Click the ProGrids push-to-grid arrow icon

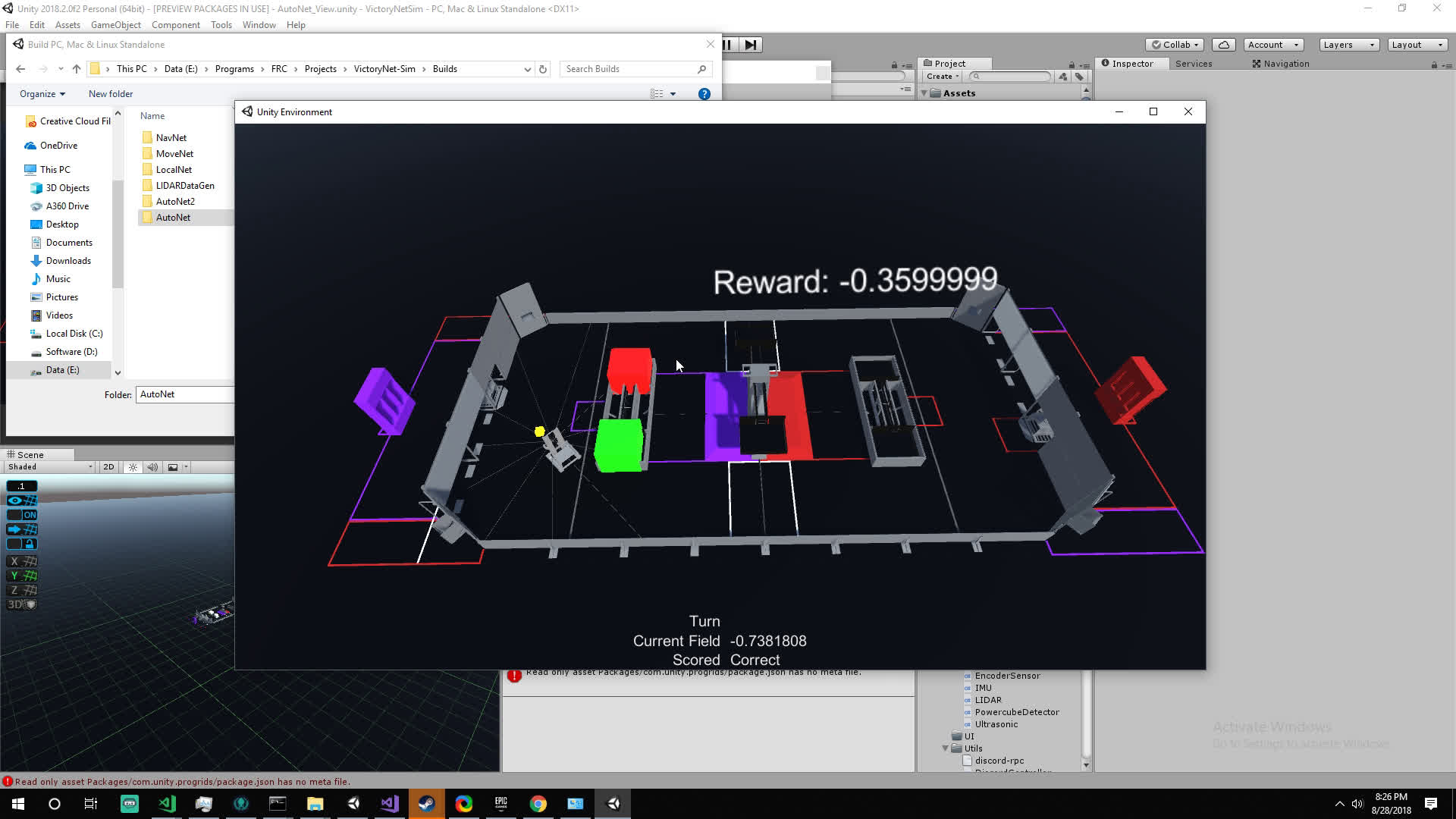click(x=21, y=529)
